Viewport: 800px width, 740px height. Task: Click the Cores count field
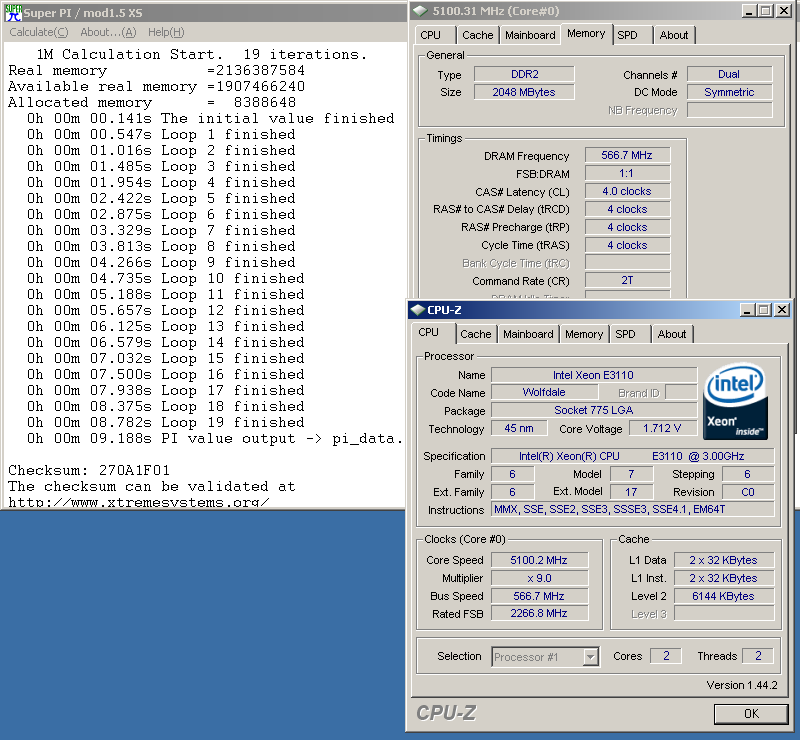click(x=666, y=656)
